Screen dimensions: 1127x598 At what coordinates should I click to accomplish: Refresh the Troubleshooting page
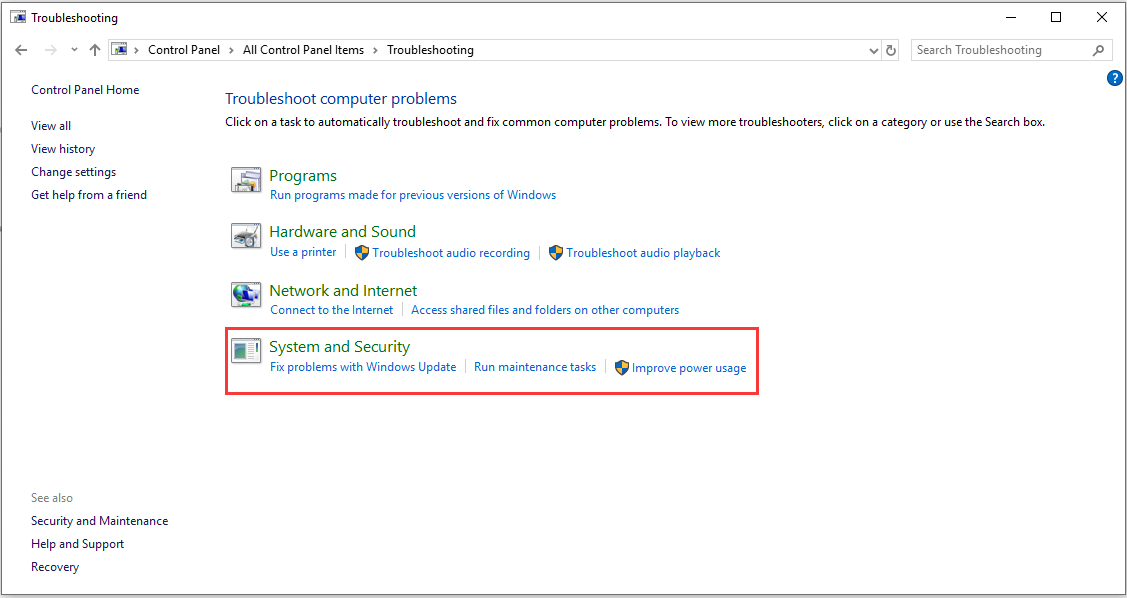point(891,50)
